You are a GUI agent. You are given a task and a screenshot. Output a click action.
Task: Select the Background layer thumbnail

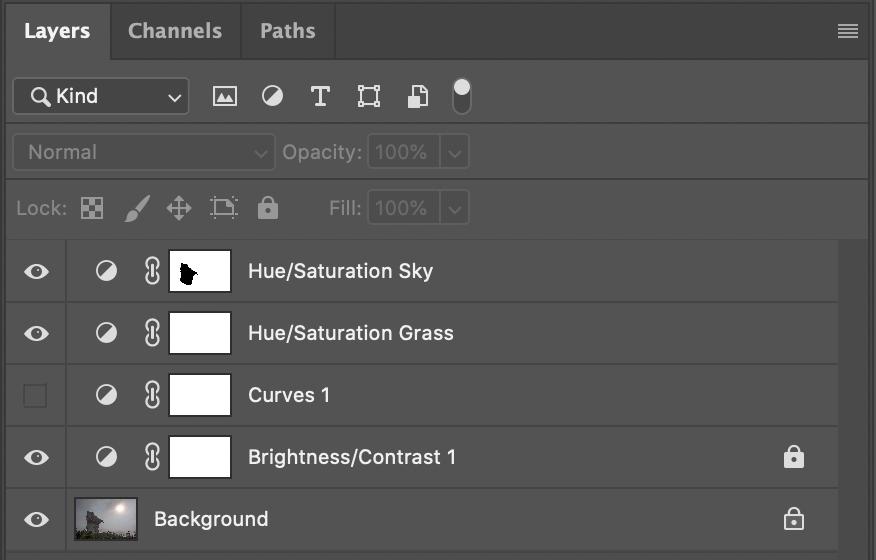click(106, 519)
